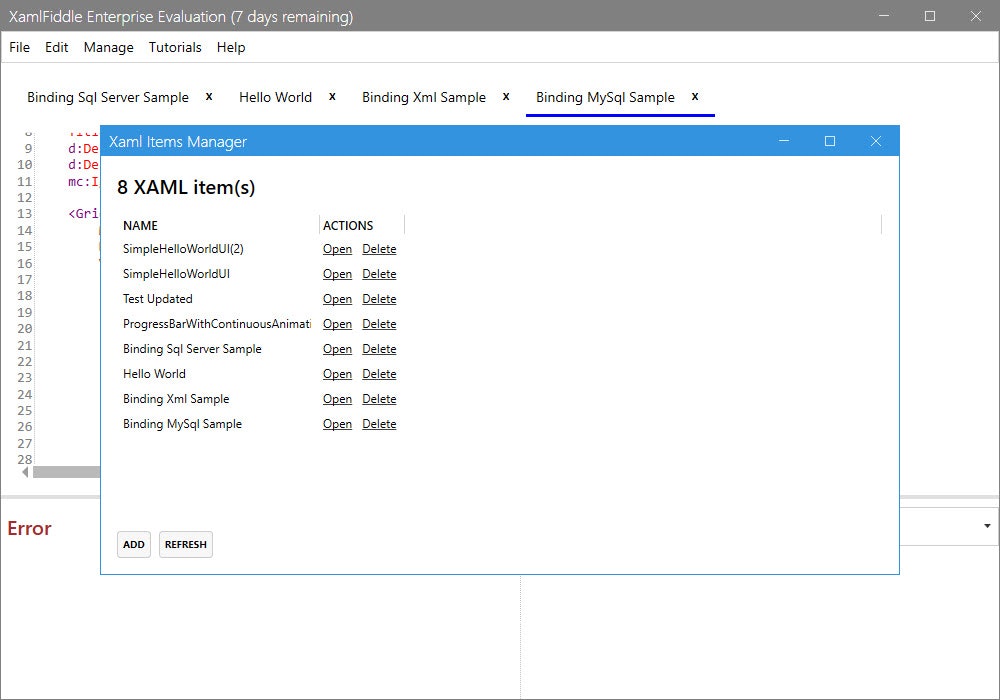Maximize the Xaml Items Manager dialog
This screenshot has height=700, width=1000.
tap(830, 141)
